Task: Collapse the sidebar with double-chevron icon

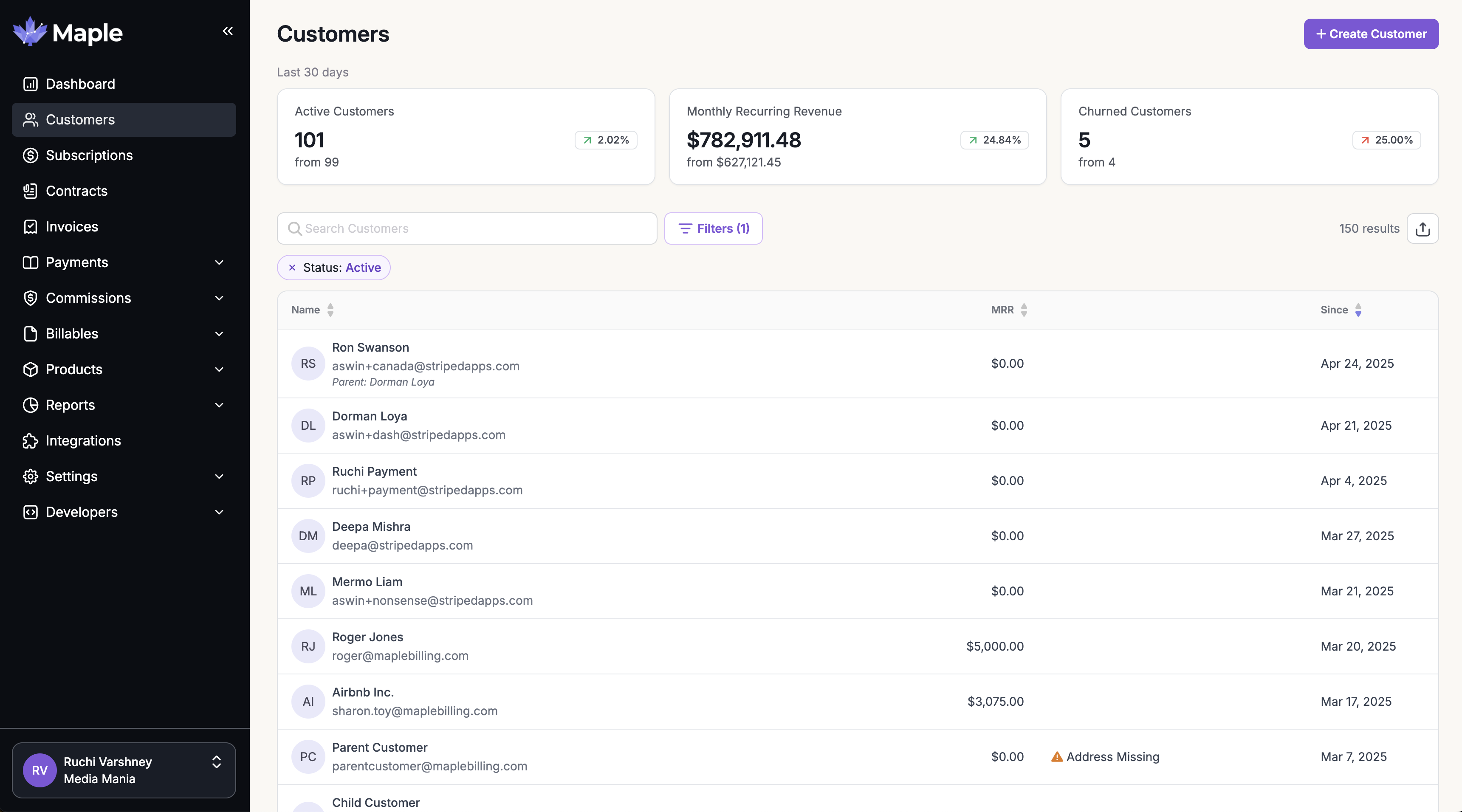Action: (x=228, y=31)
